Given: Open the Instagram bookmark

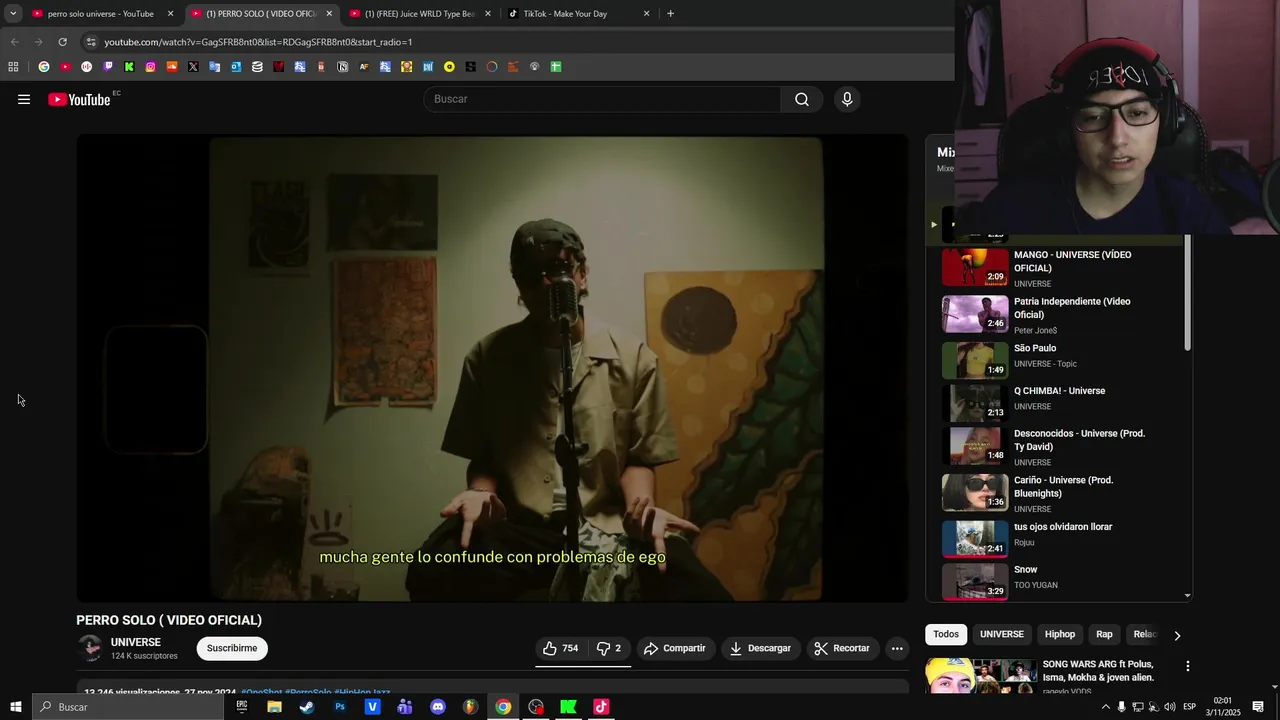Looking at the screenshot, I should pyautogui.click(x=150, y=67).
